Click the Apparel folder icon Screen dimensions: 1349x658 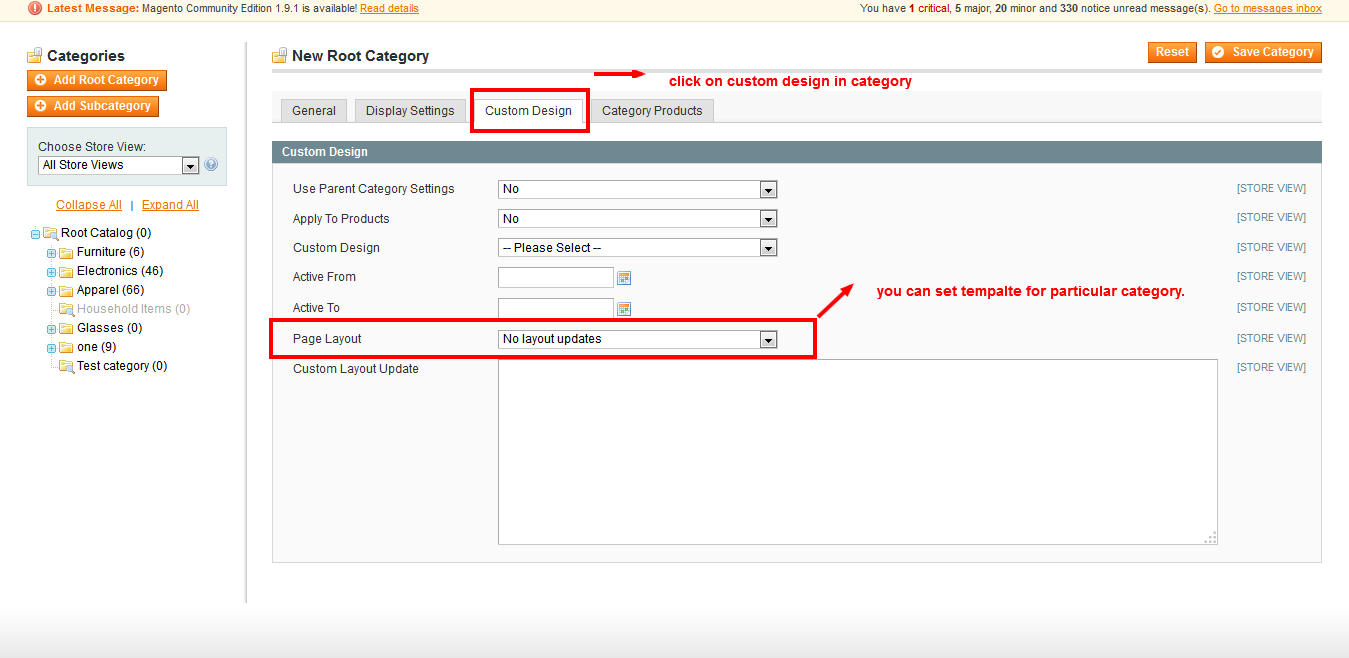click(x=67, y=290)
